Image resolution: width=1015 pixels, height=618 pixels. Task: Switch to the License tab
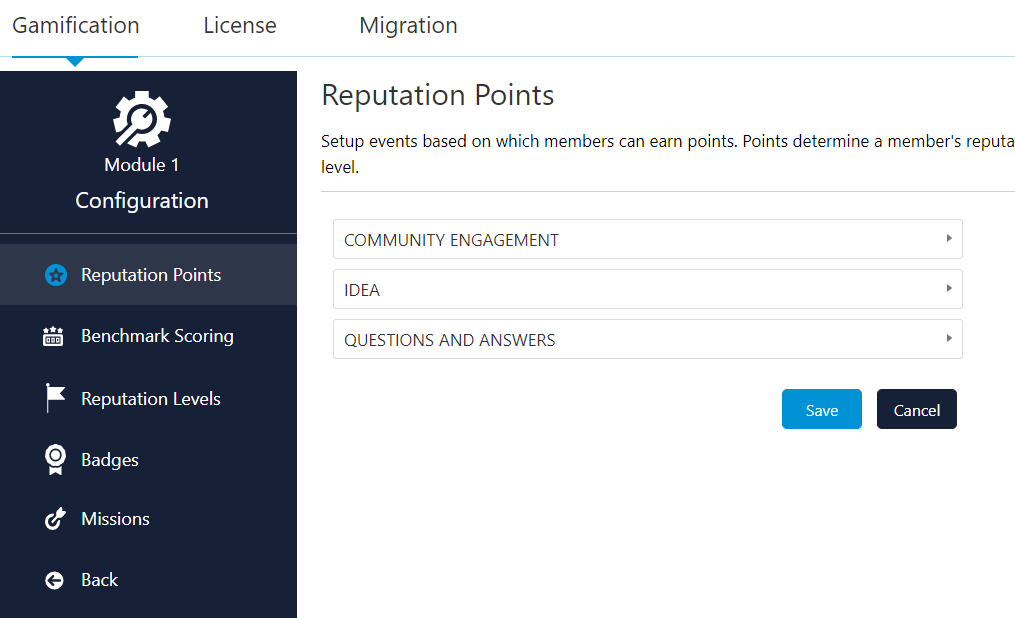(x=239, y=26)
